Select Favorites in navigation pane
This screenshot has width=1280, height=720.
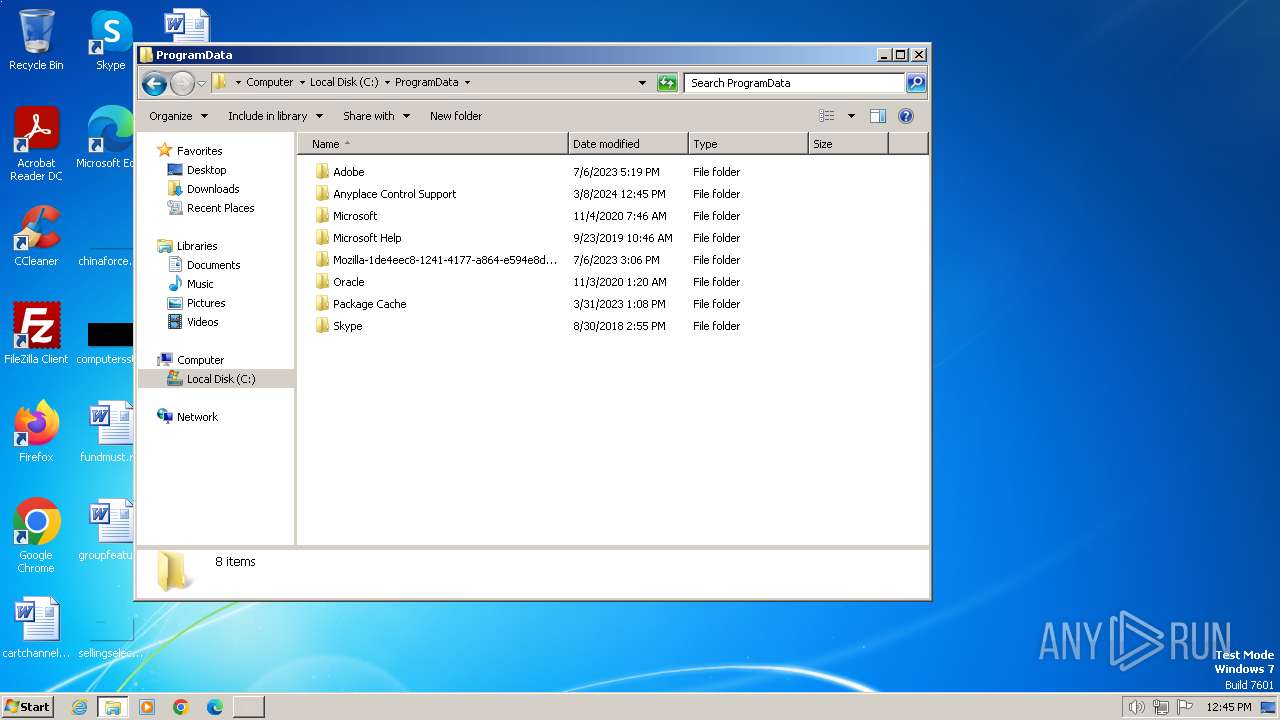199,151
